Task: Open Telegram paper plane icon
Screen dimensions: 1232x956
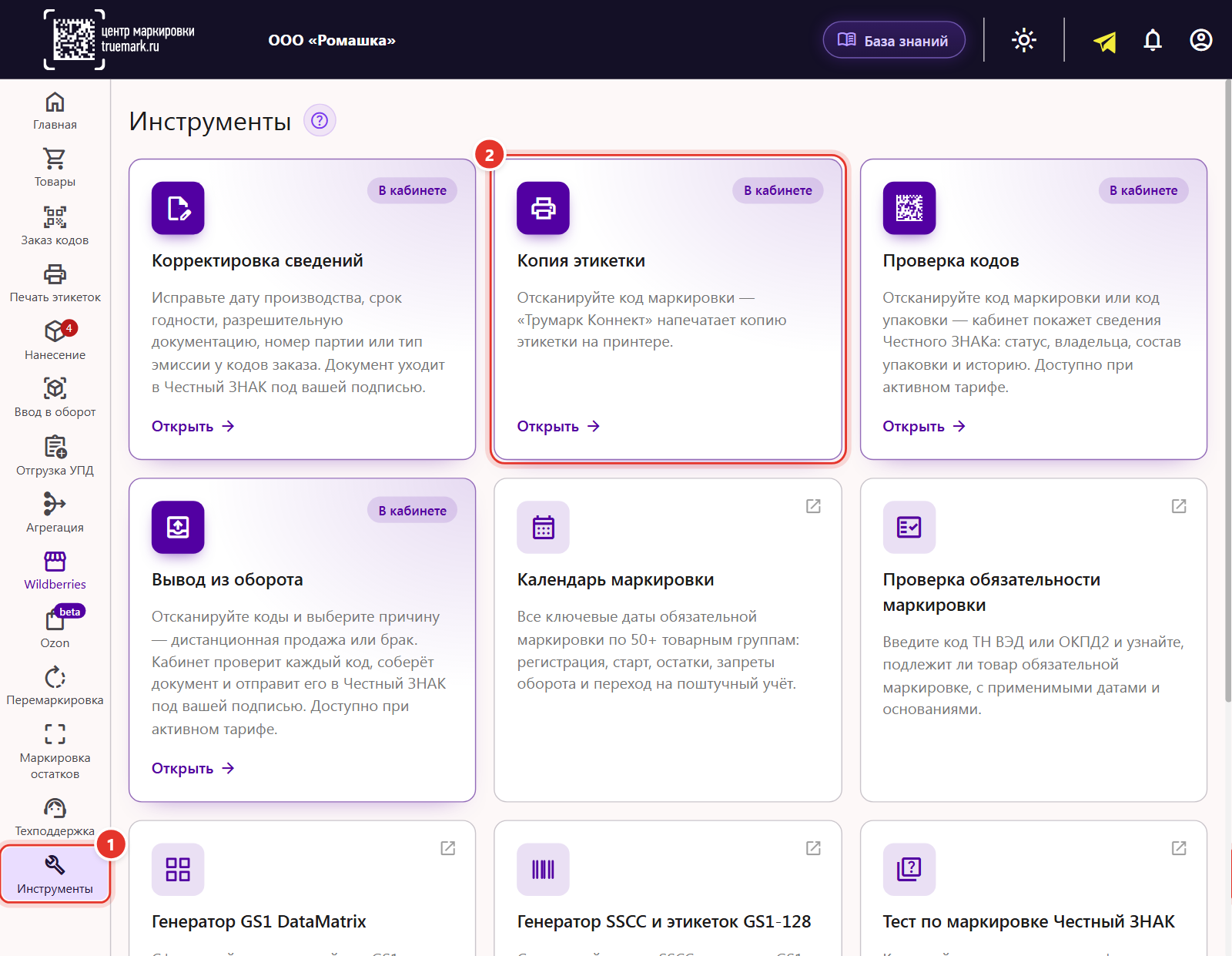Action: (x=1105, y=41)
